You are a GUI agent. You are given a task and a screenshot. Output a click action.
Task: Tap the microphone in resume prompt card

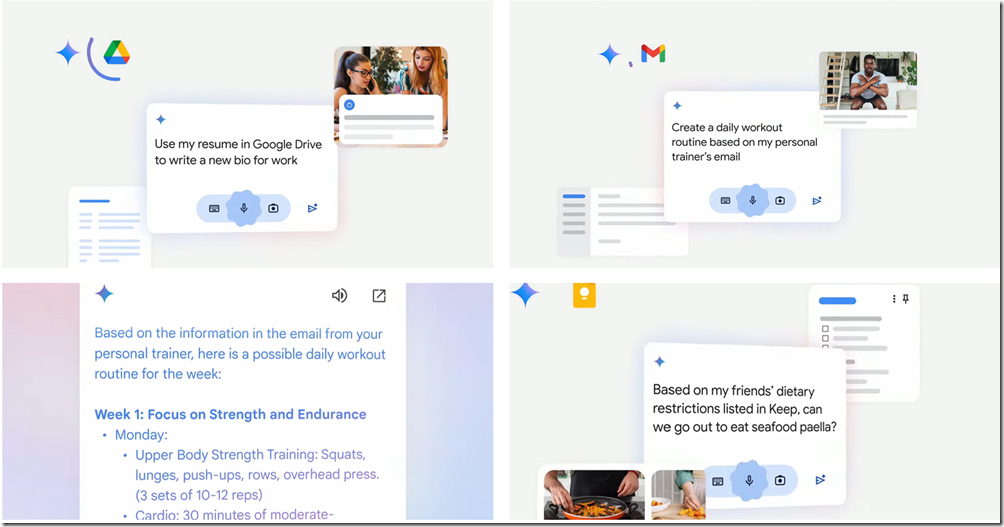pyautogui.click(x=243, y=208)
